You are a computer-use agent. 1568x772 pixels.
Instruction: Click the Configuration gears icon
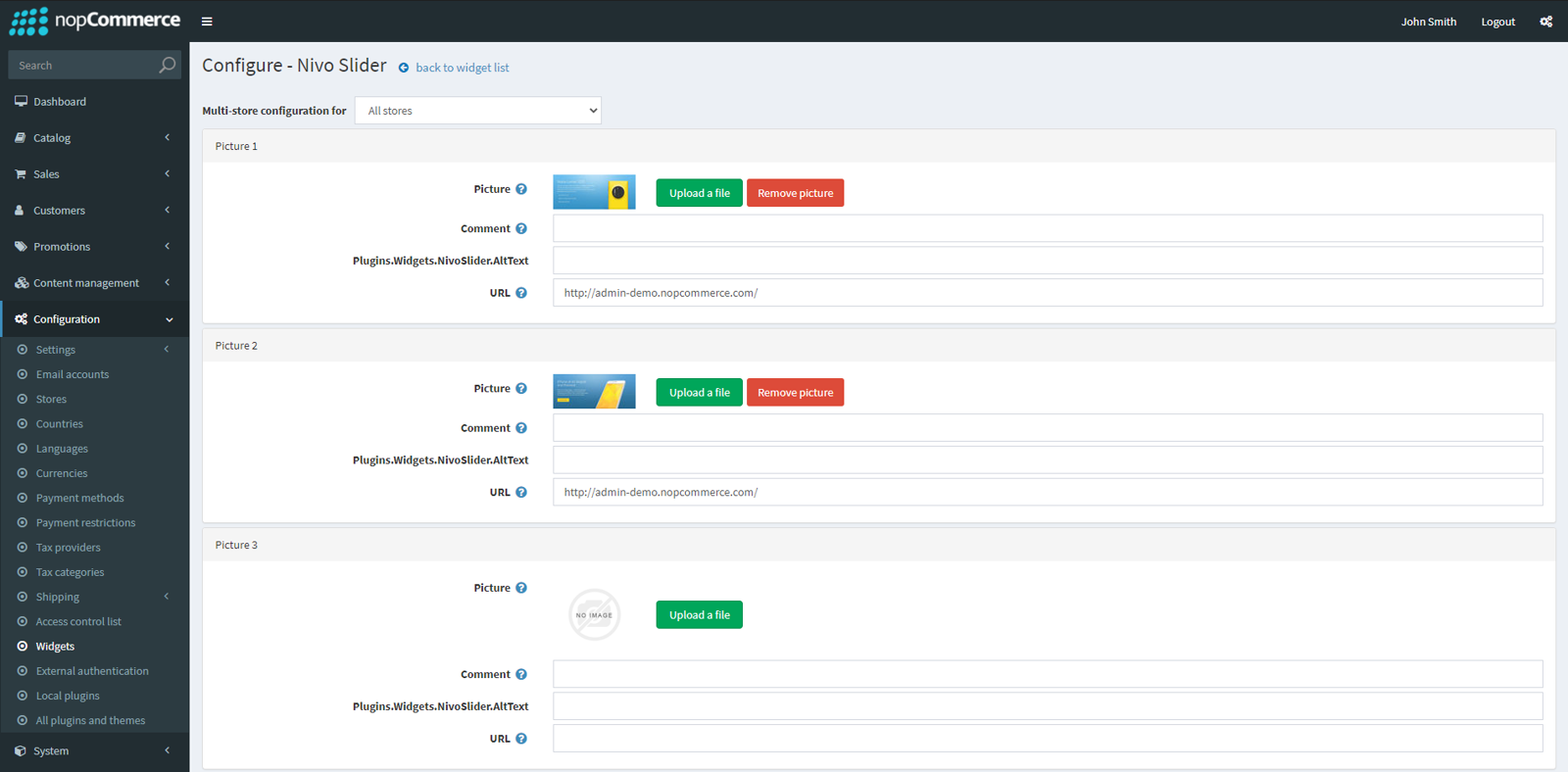[x=22, y=319]
